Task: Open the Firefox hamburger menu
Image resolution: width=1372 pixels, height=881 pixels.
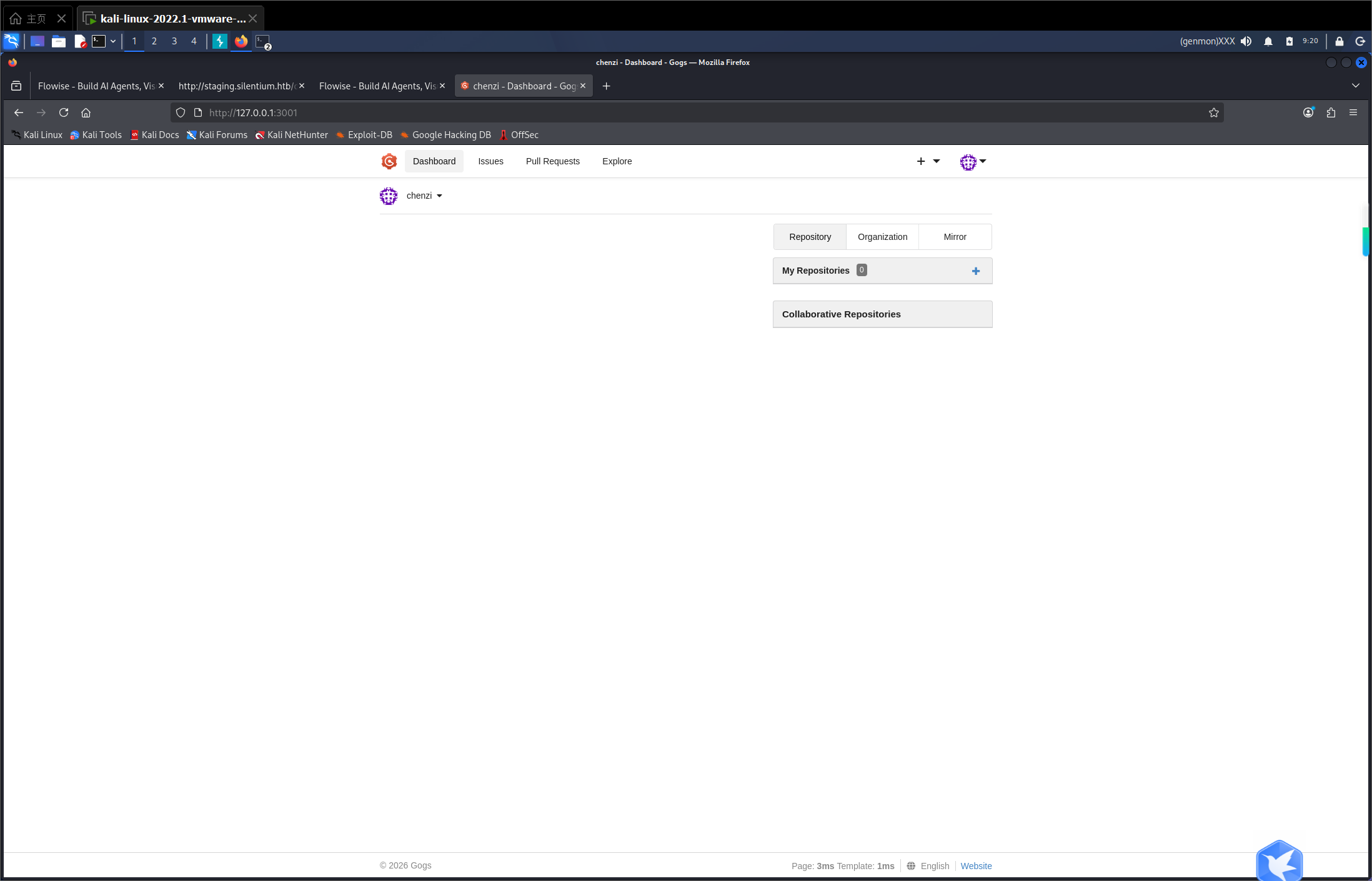Action: click(1353, 112)
